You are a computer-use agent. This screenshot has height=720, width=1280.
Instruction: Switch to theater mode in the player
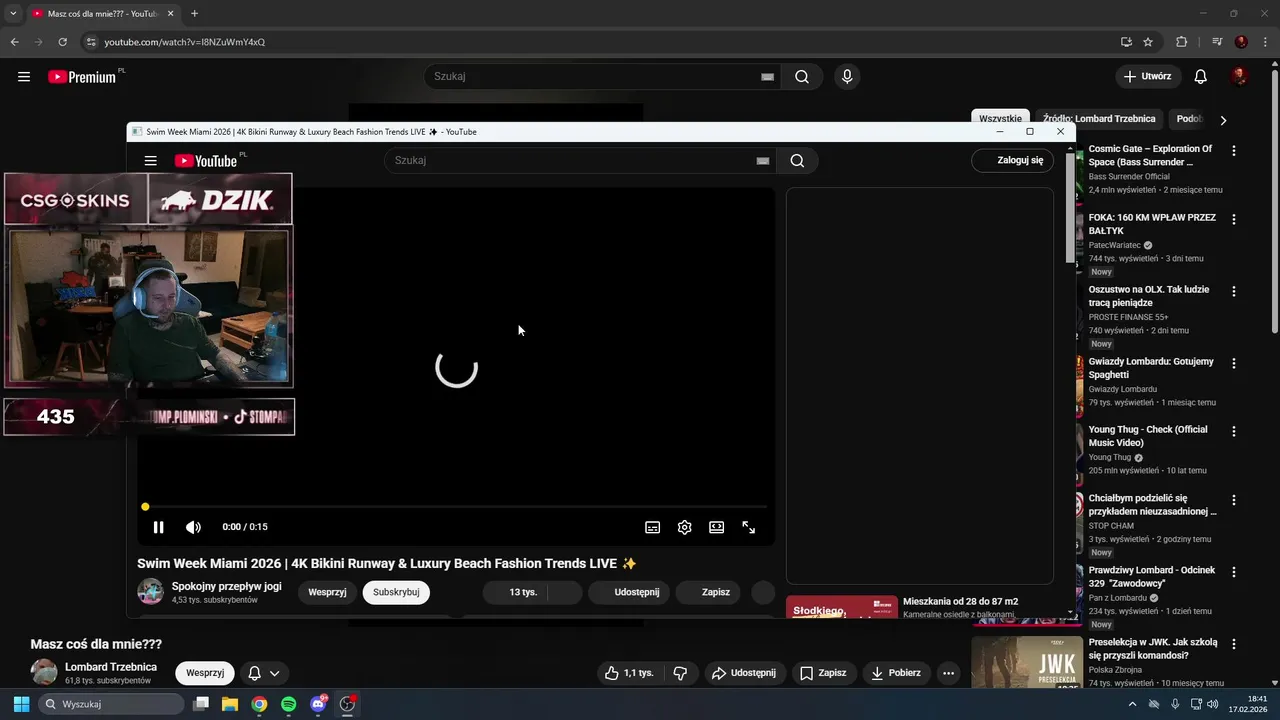(x=716, y=527)
